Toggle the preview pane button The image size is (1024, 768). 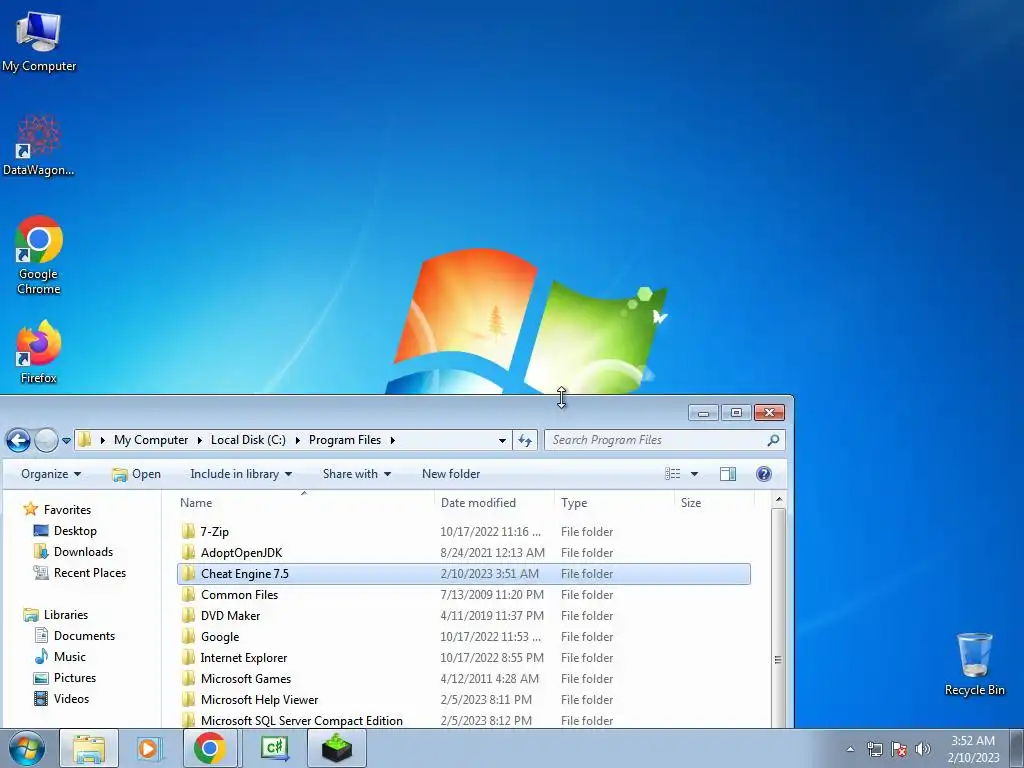(x=728, y=474)
